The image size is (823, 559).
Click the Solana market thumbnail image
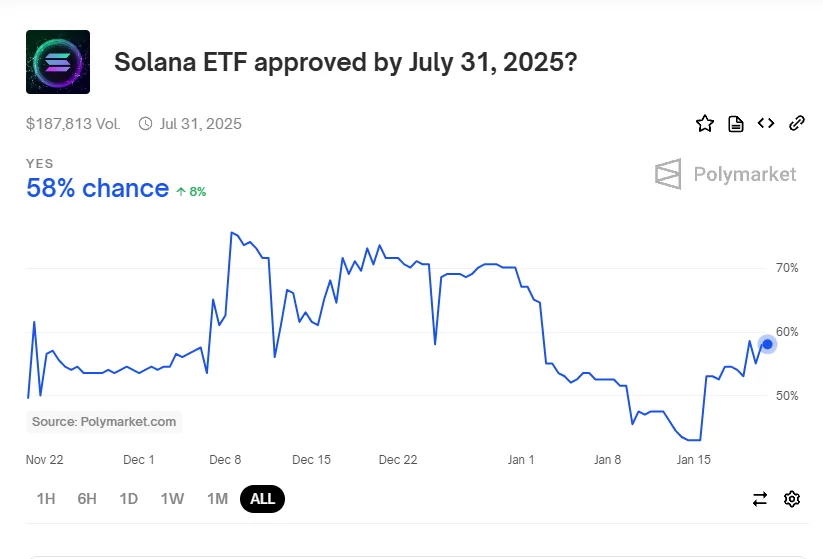[x=58, y=62]
